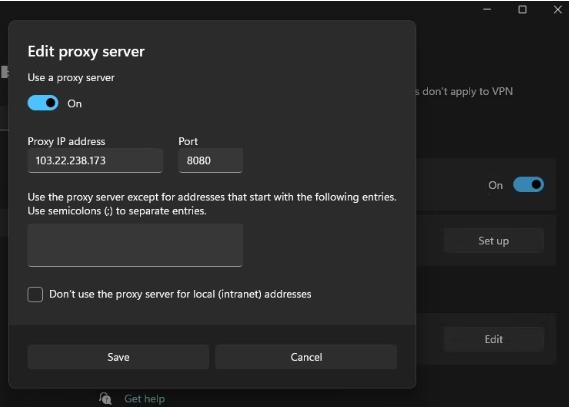This screenshot has height=407, width=569.
Task: Click the Edit button behind the dialog
Action: [494, 339]
